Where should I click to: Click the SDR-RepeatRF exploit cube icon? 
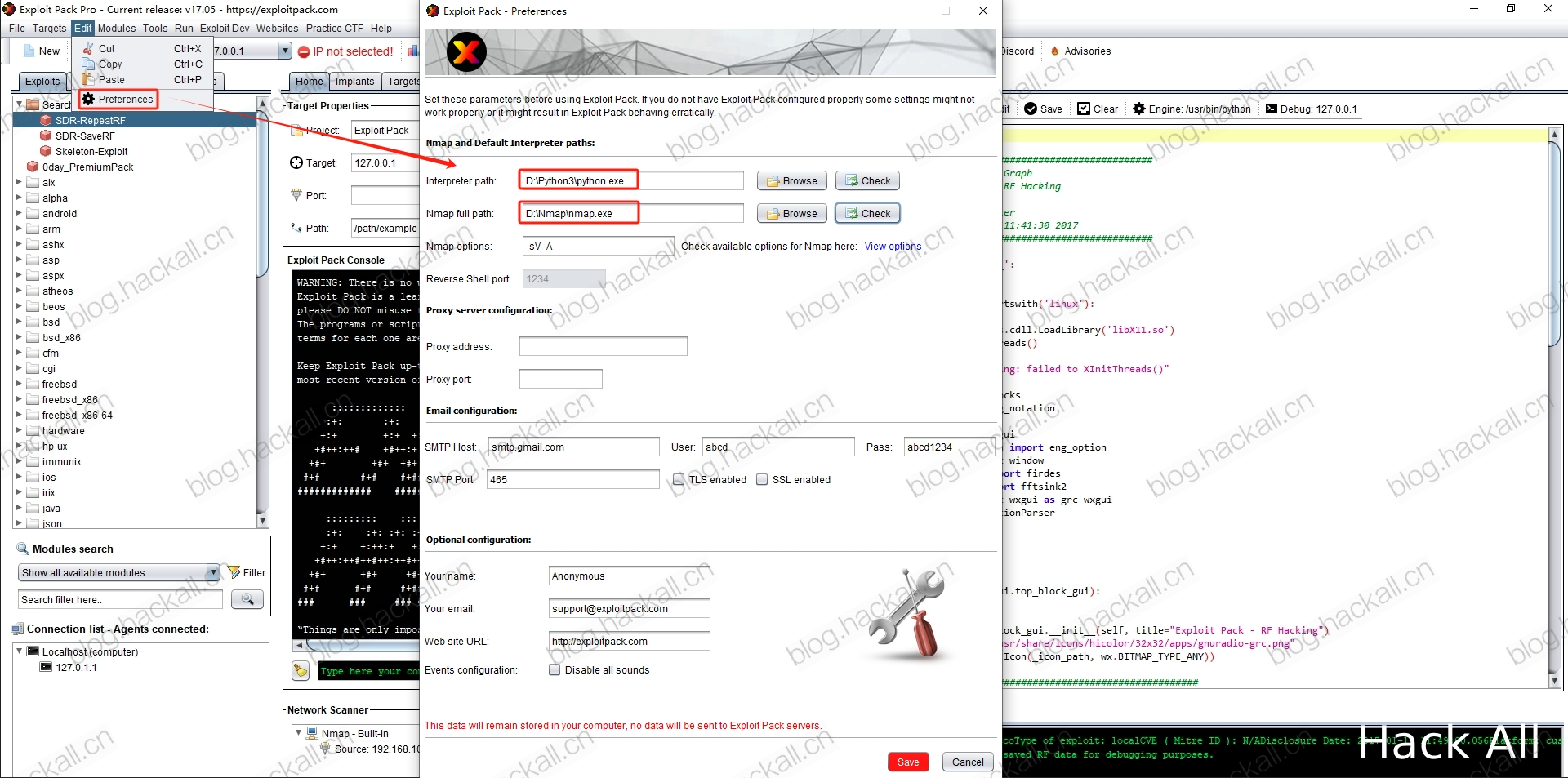pyautogui.click(x=46, y=120)
